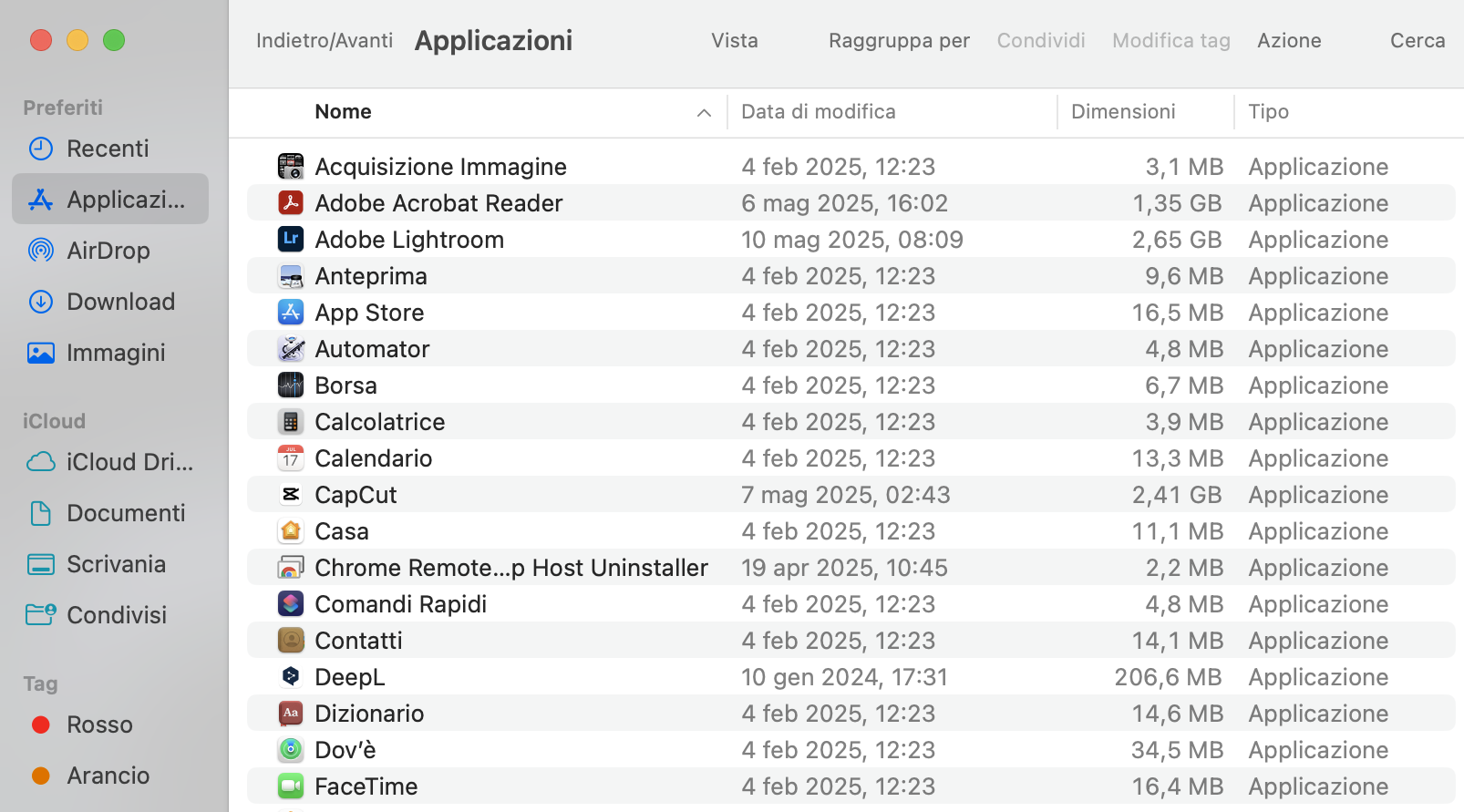Click Cerca to start a search
Viewport: 1464px width, 812px height.
pyautogui.click(x=1416, y=40)
